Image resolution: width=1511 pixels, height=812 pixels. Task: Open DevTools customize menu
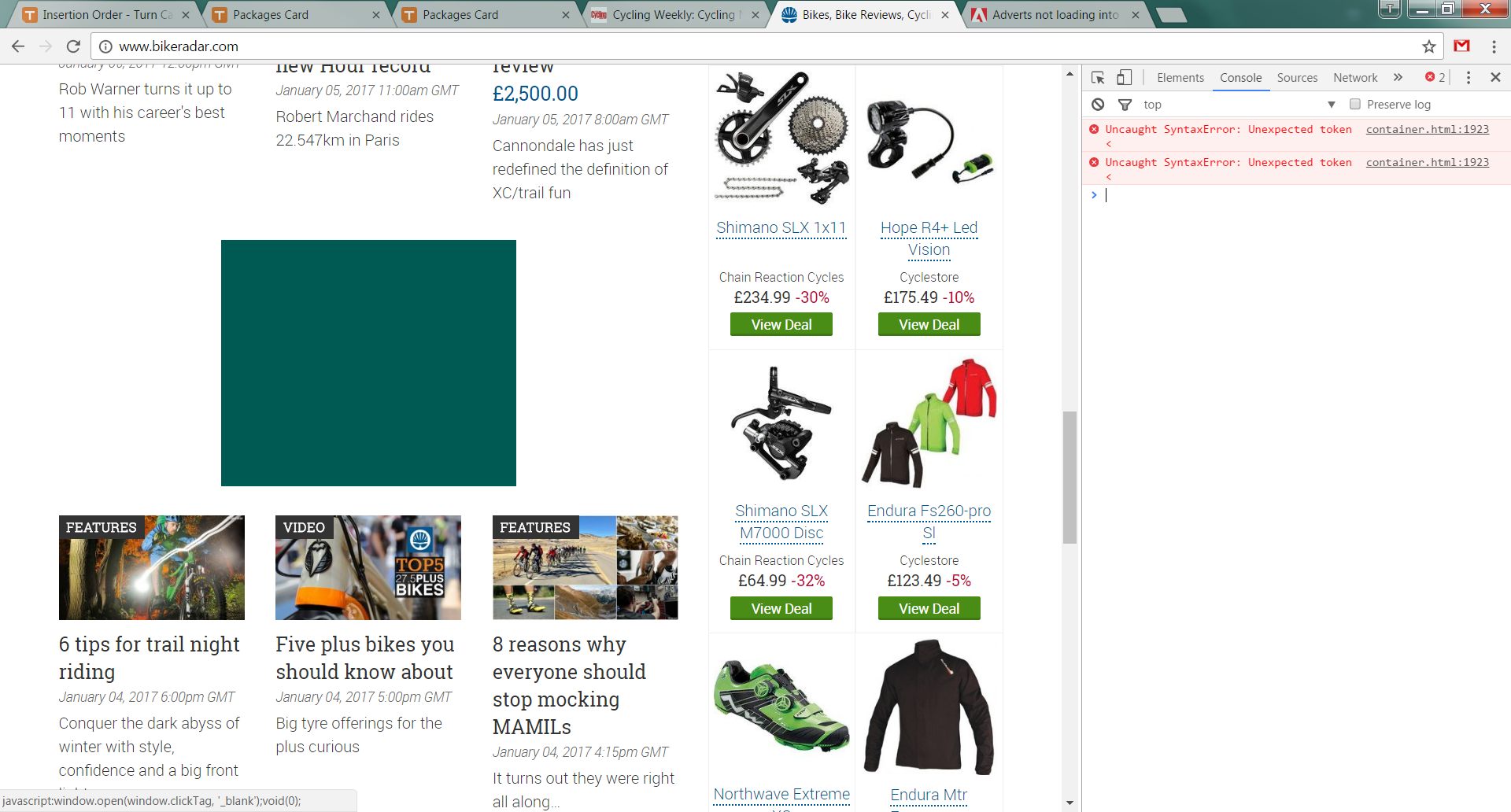[1469, 77]
